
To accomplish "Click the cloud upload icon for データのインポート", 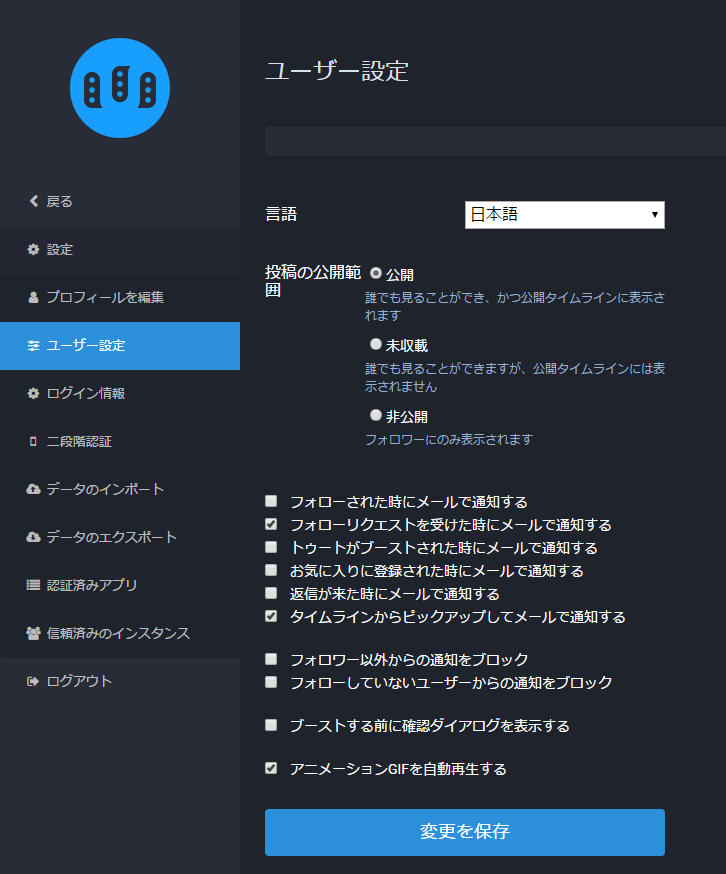I will [33, 489].
